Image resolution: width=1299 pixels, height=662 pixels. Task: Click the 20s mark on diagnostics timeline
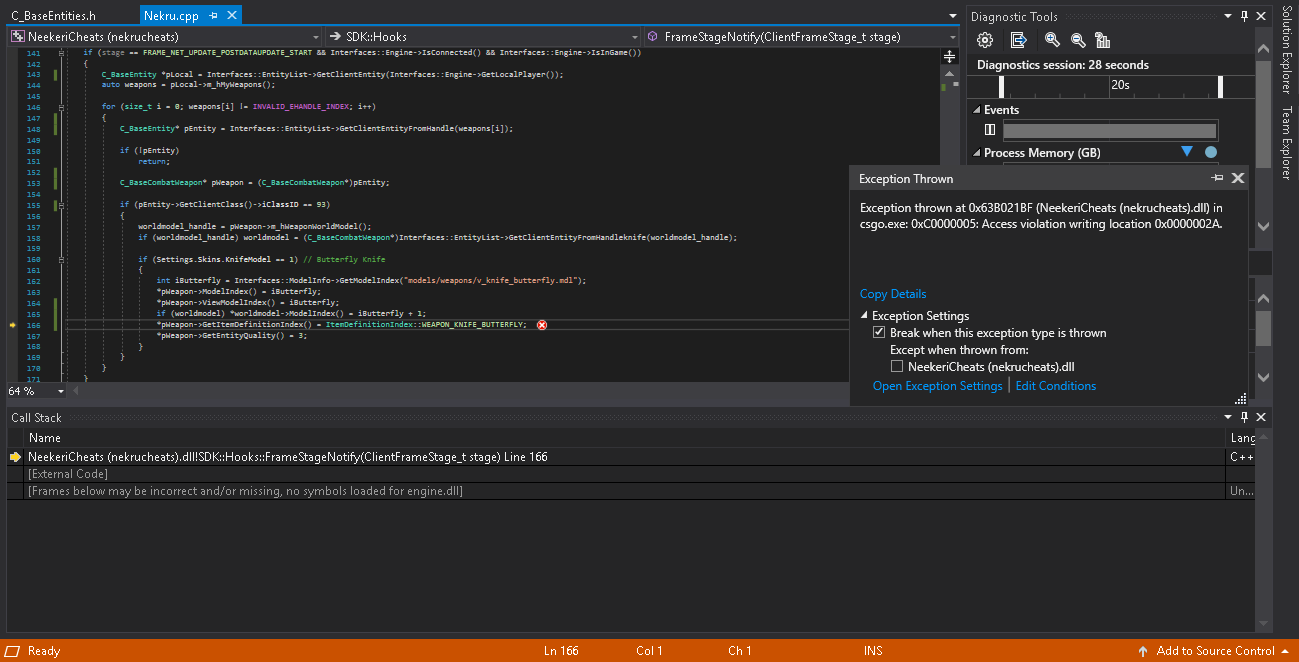click(x=1120, y=86)
